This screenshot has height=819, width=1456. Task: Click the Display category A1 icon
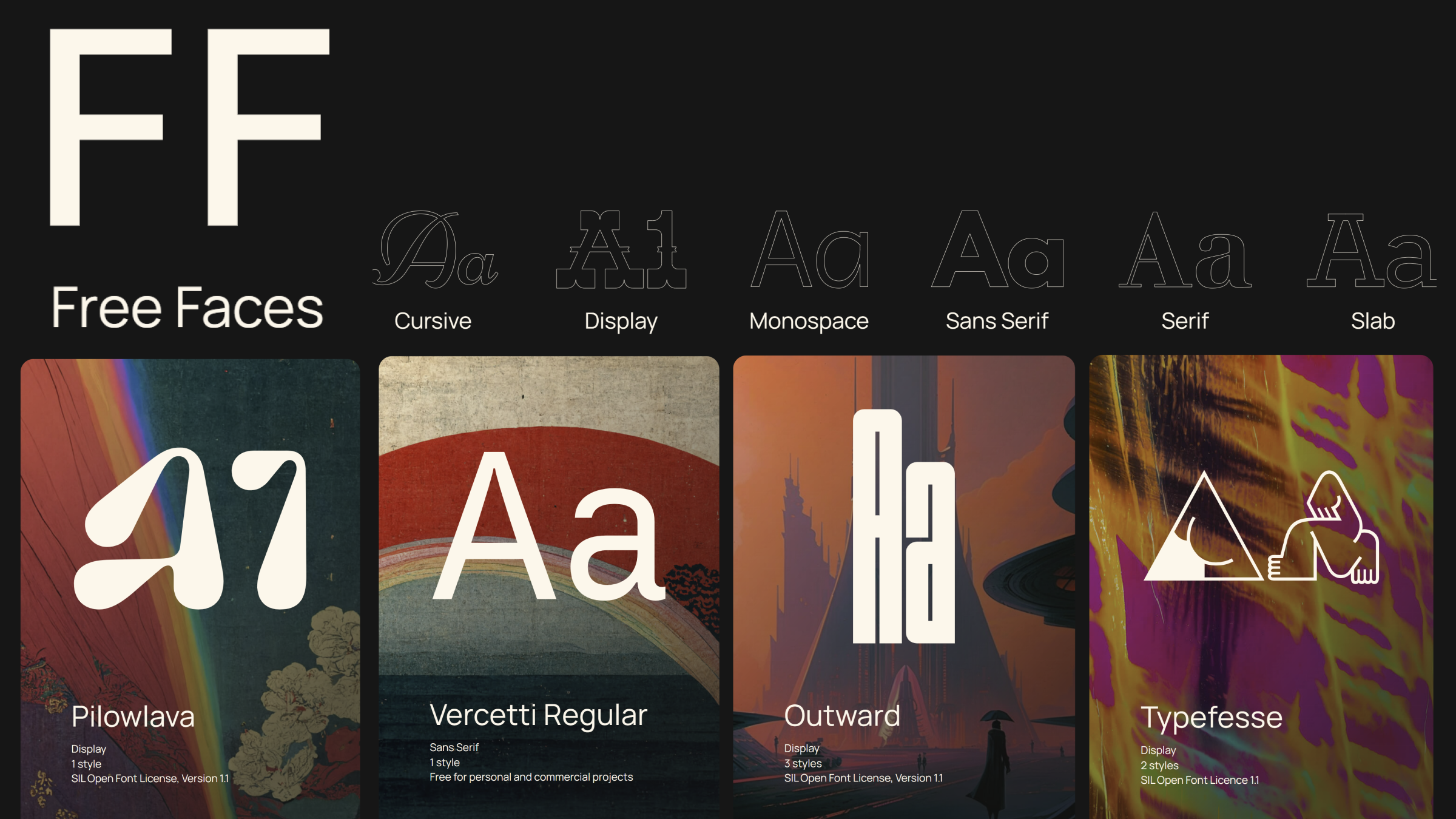pos(621,249)
